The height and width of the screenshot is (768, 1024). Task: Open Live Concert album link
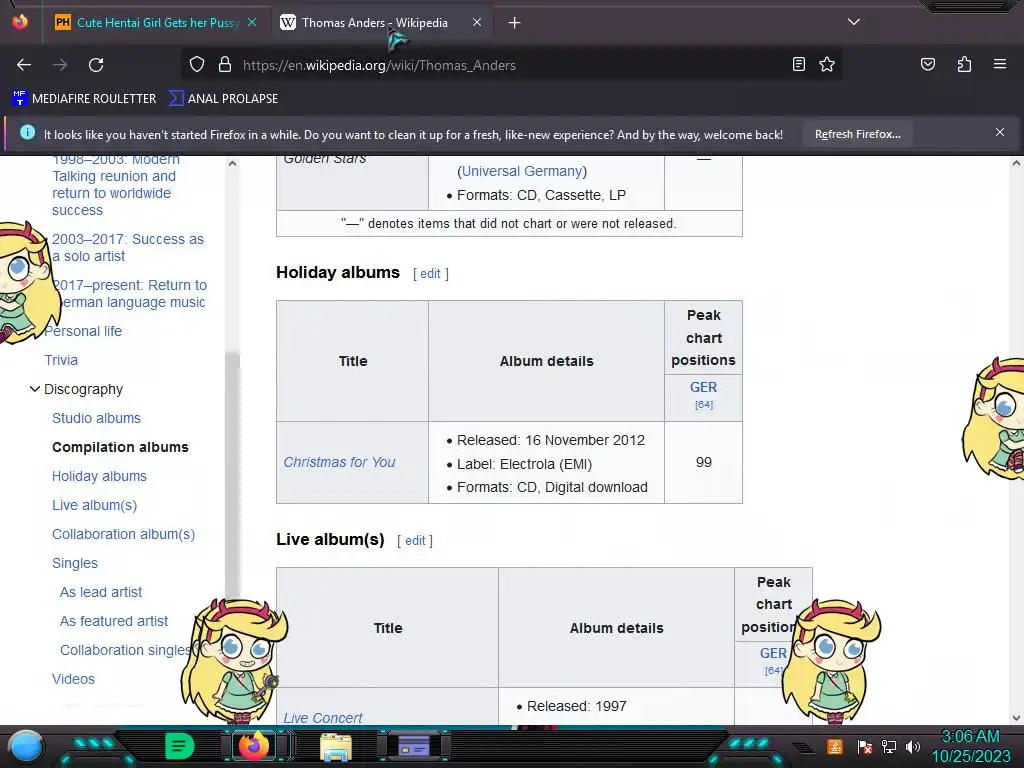(x=323, y=718)
